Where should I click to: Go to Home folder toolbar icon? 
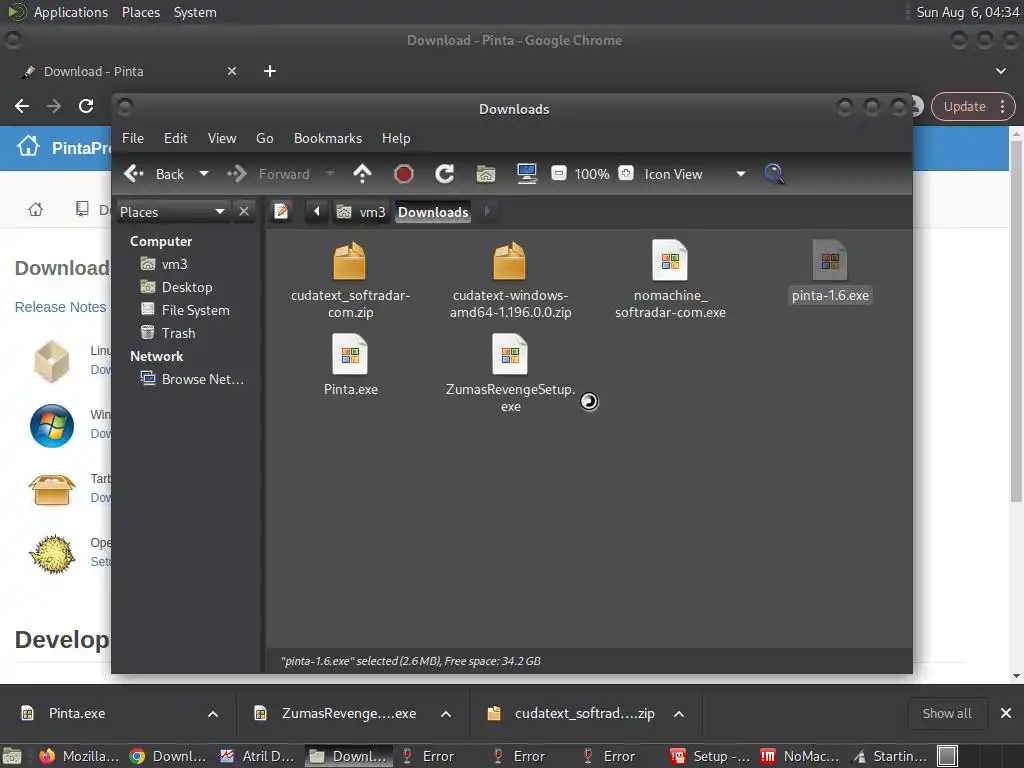485,174
